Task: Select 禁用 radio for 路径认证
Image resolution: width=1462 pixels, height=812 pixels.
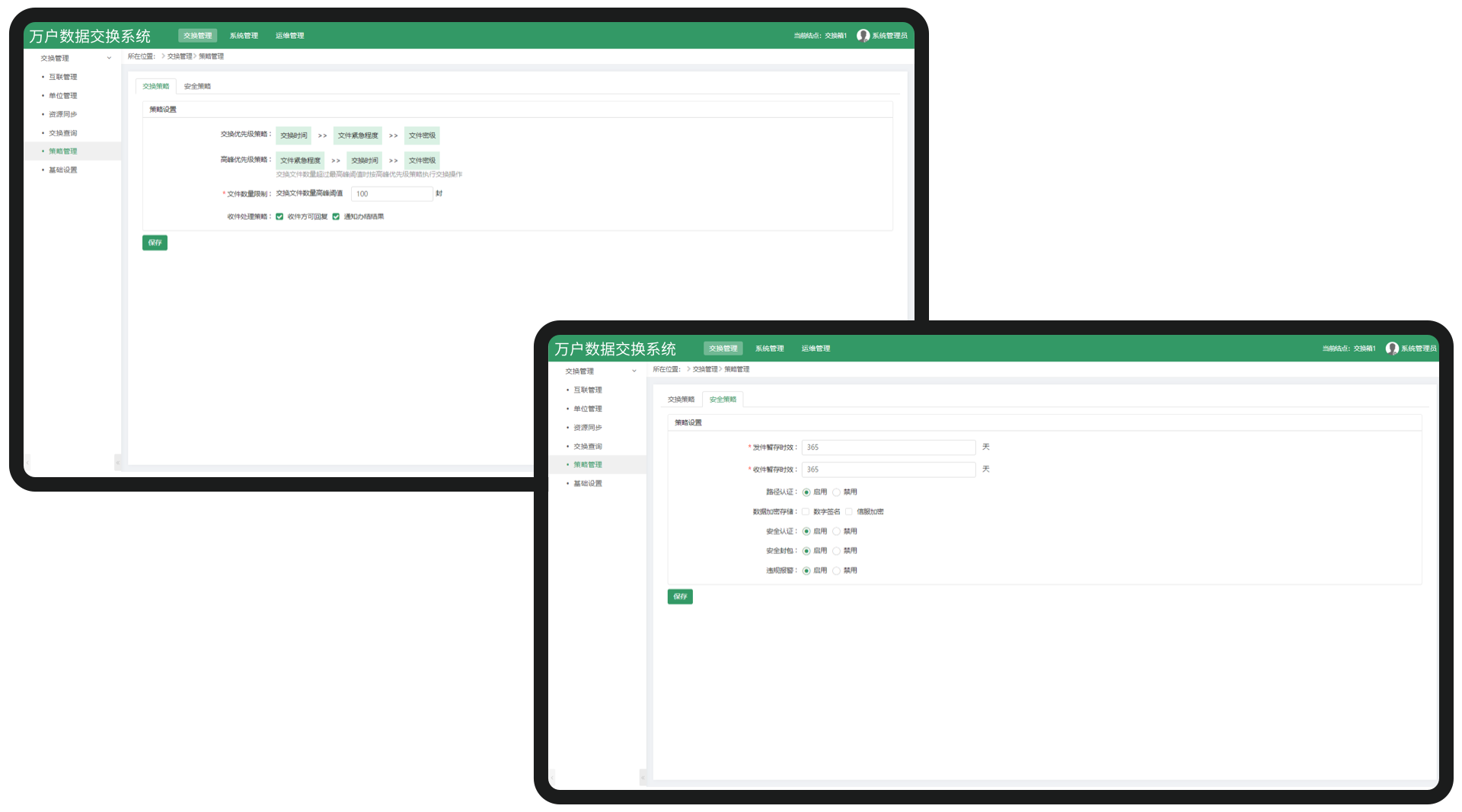Action: (836, 492)
